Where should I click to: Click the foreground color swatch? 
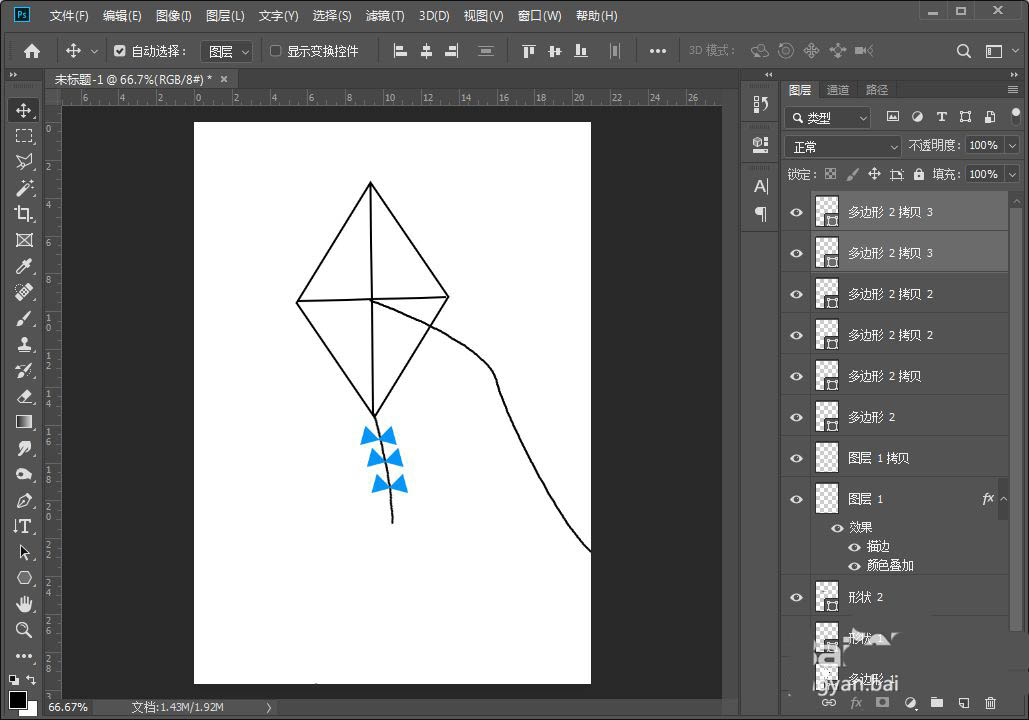18,699
